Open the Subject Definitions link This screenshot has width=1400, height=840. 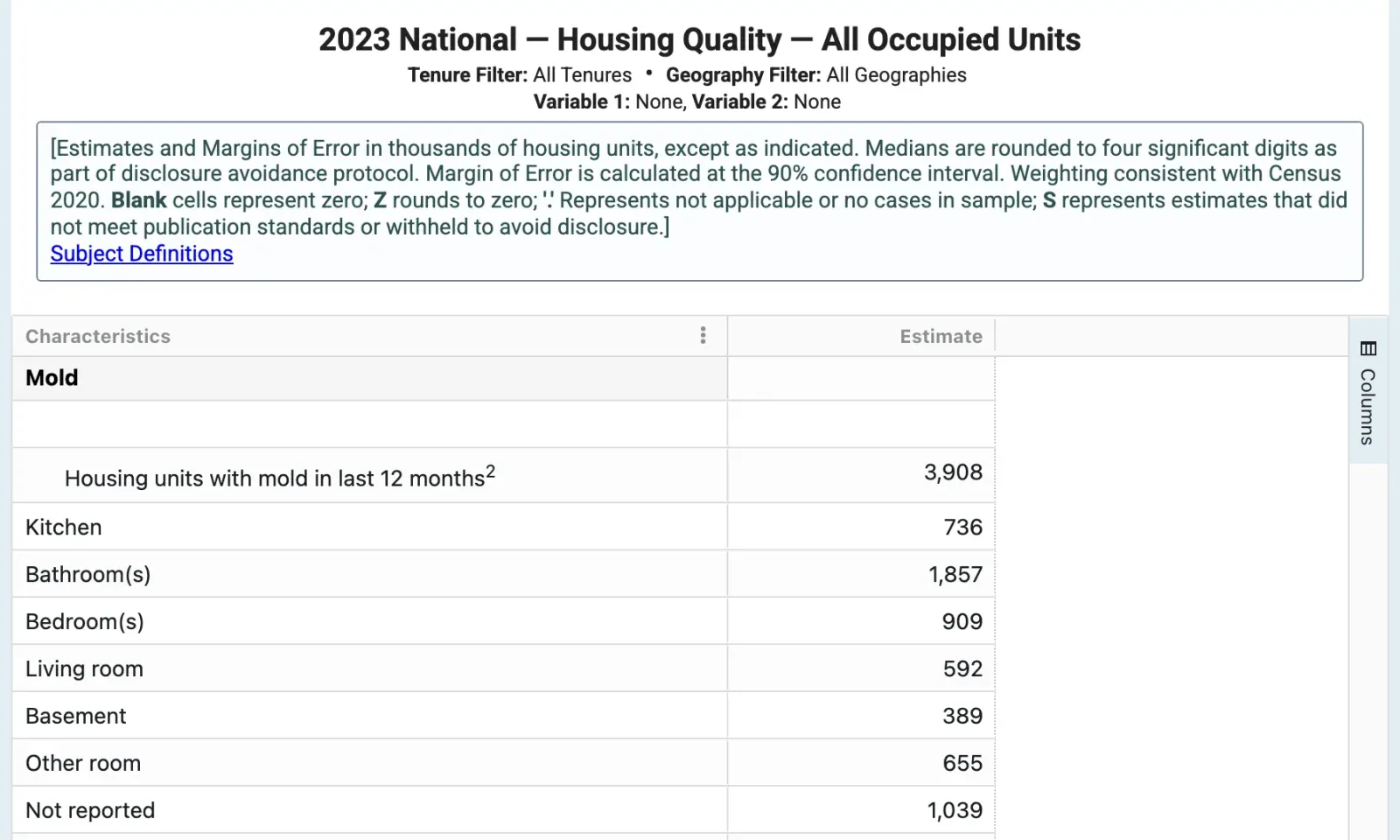click(142, 254)
